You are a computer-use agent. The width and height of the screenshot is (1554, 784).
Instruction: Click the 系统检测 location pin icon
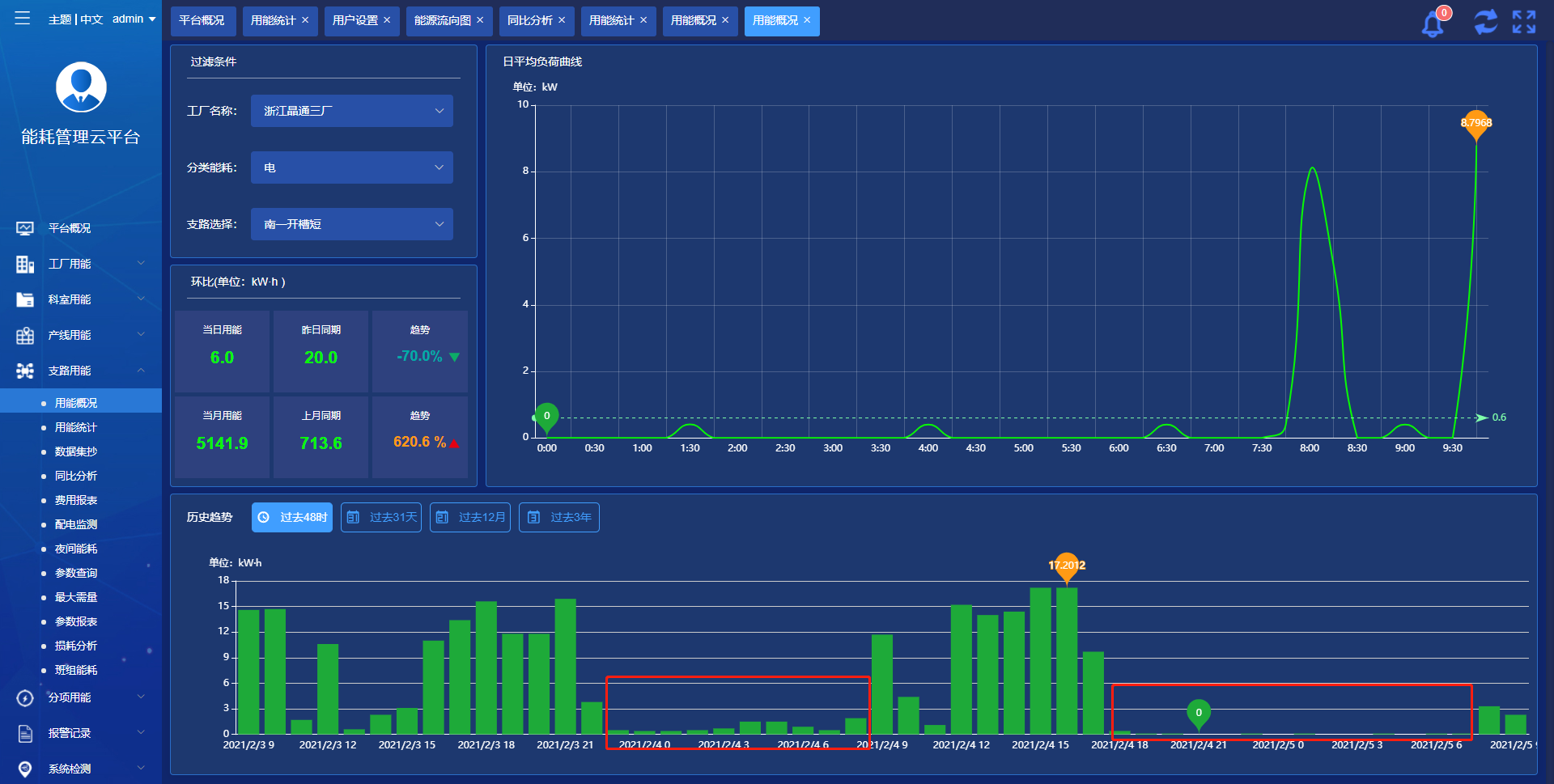coord(25,769)
